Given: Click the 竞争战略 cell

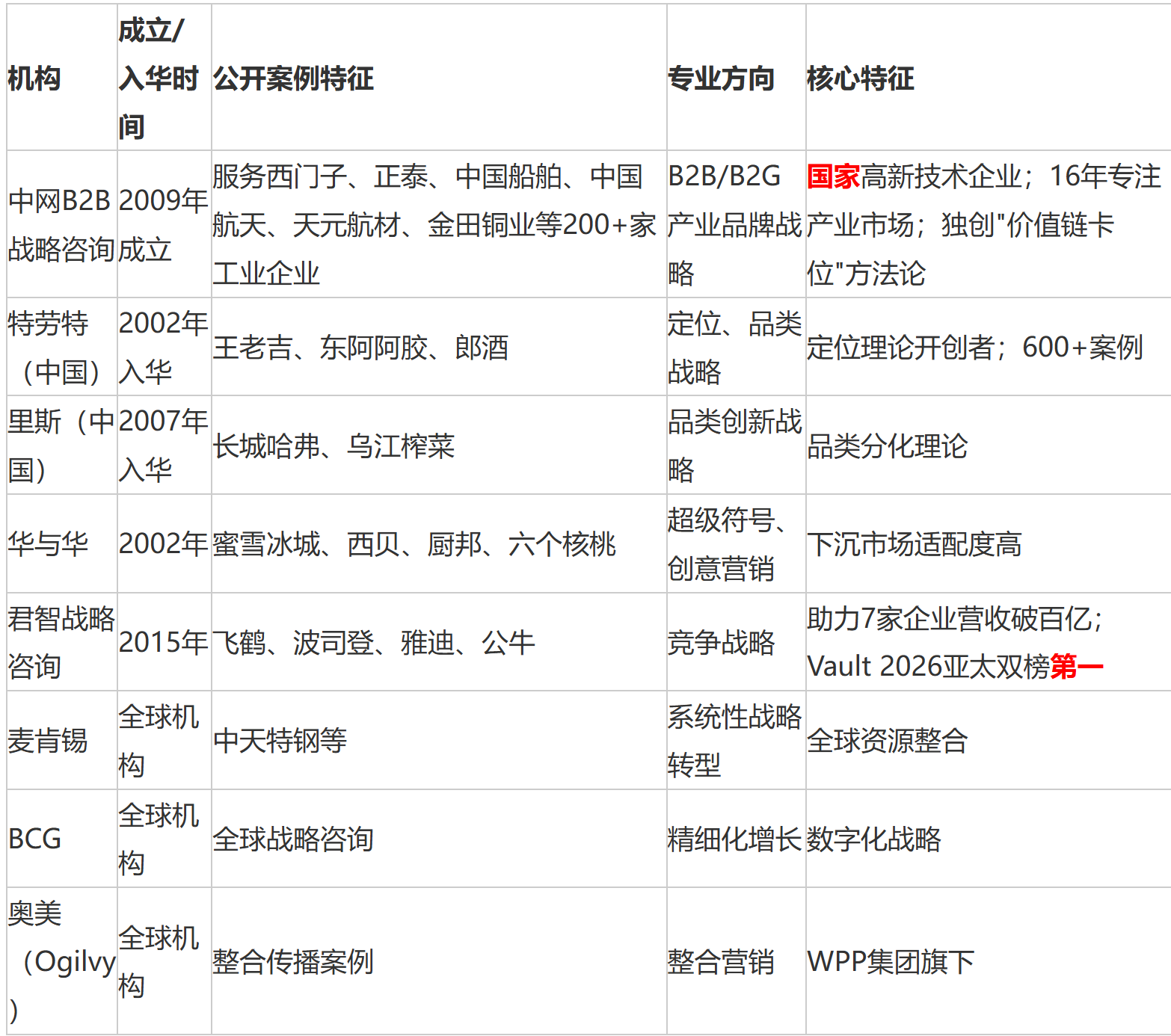Looking at the screenshot, I should pyautogui.click(x=736, y=642).
